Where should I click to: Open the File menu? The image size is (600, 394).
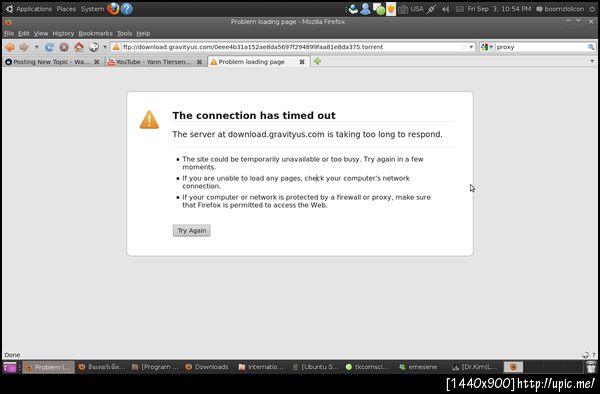[x=9, y=34]
